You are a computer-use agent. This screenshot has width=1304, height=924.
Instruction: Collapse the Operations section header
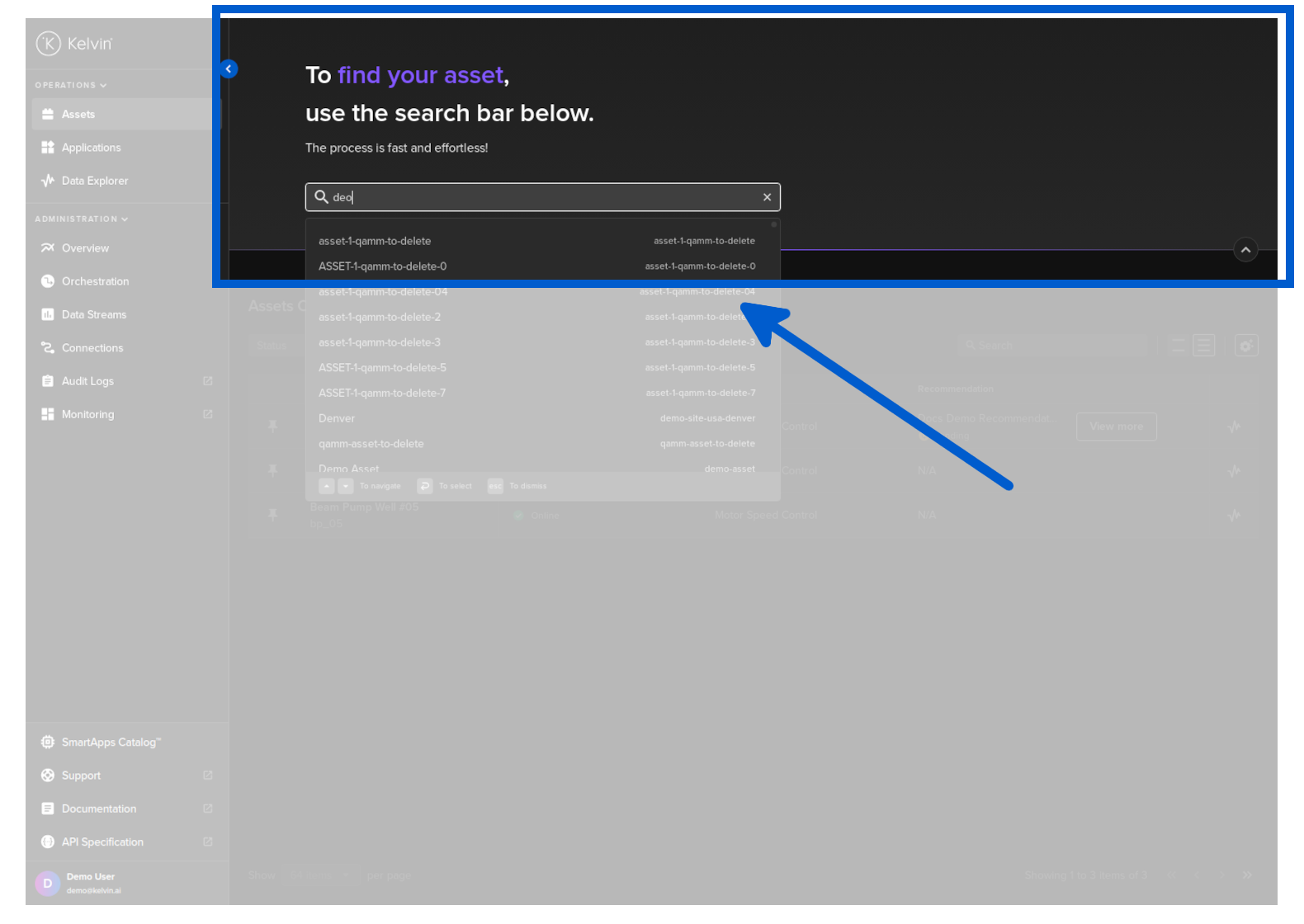[x=70, y=86]
